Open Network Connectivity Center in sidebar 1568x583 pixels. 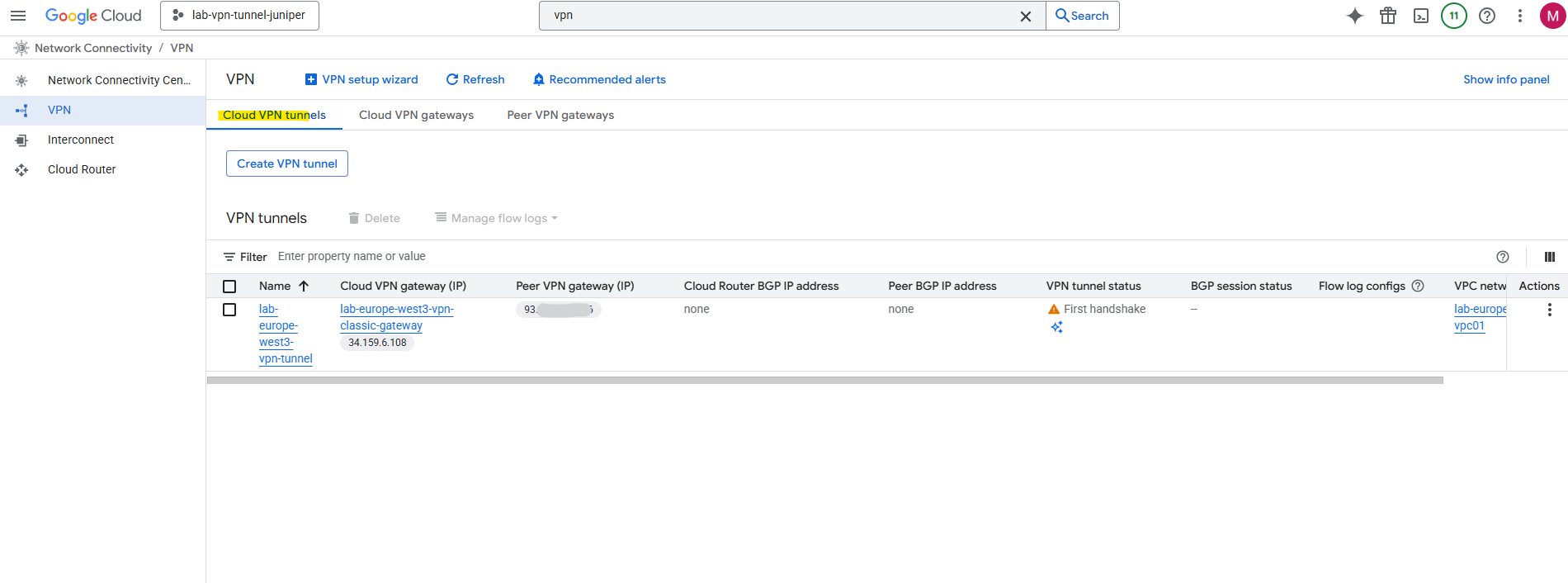click(102, 80)
